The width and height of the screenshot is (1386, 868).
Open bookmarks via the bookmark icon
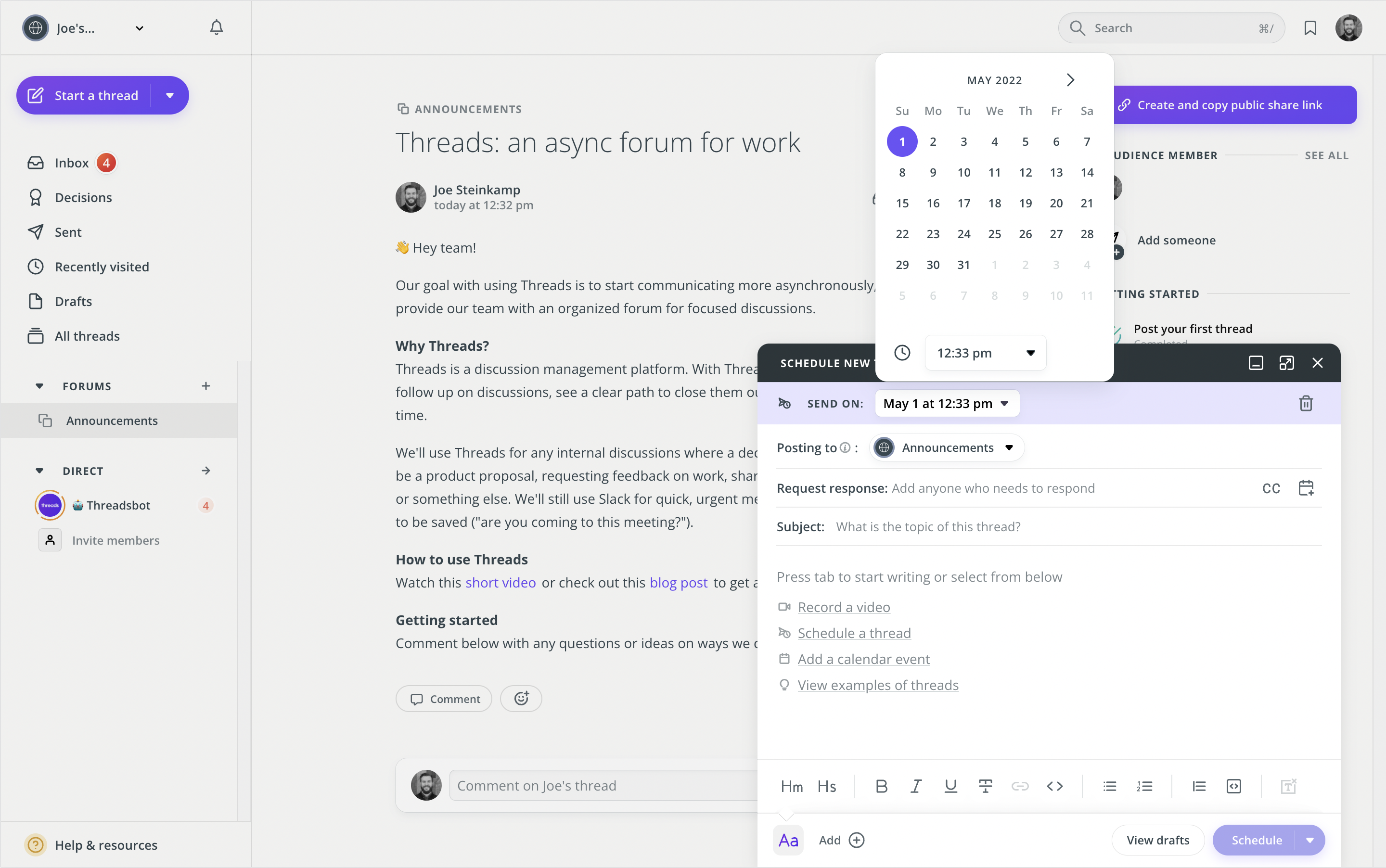click(1309, 27)
